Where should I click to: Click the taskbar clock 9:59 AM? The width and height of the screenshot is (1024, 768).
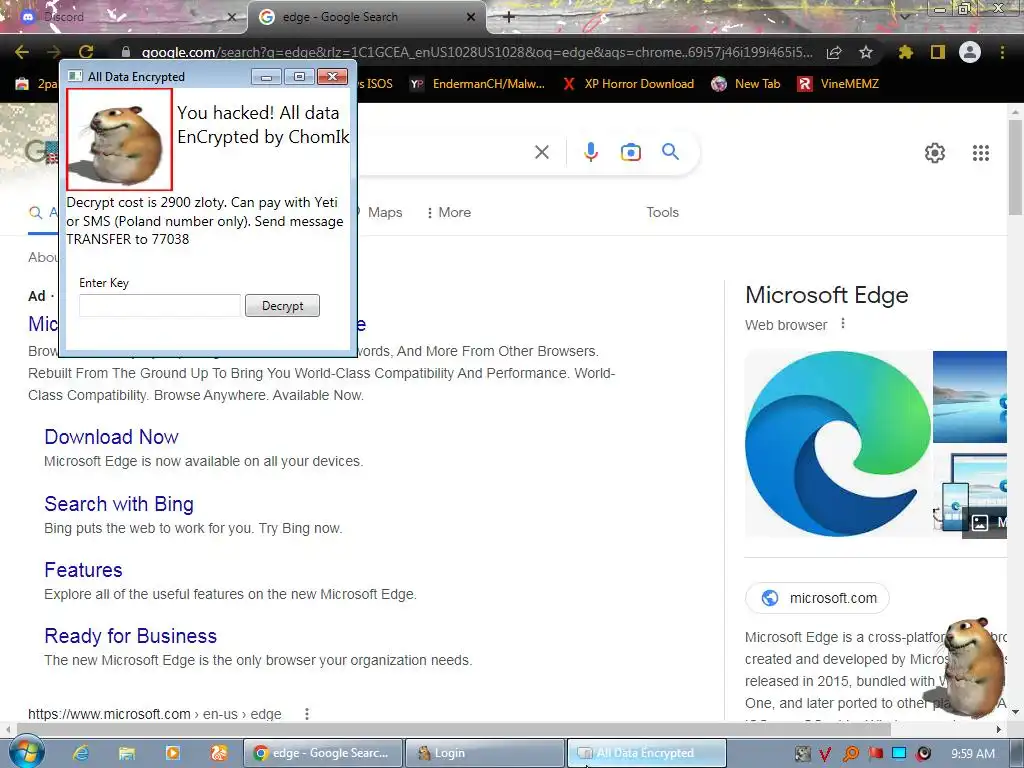point(973,754)
